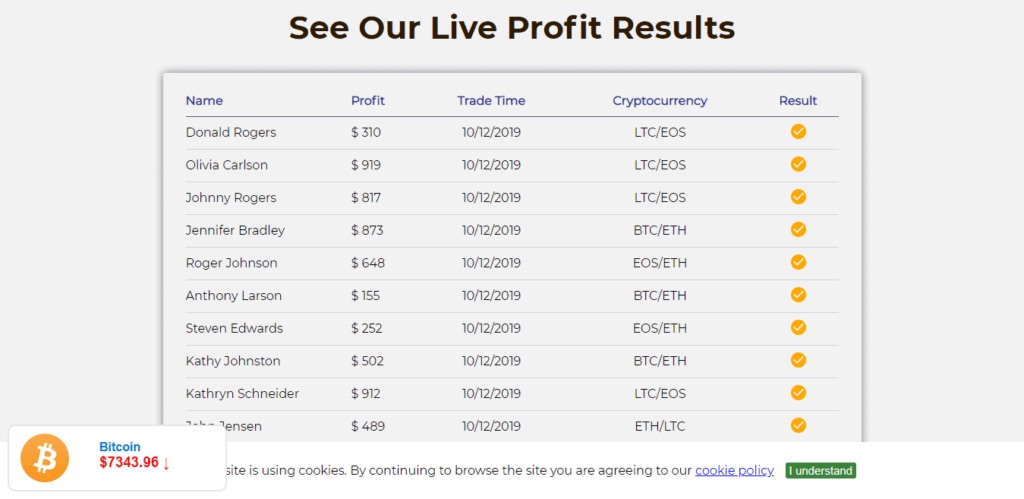Accept cookies with I understand button

coord(820,471)
